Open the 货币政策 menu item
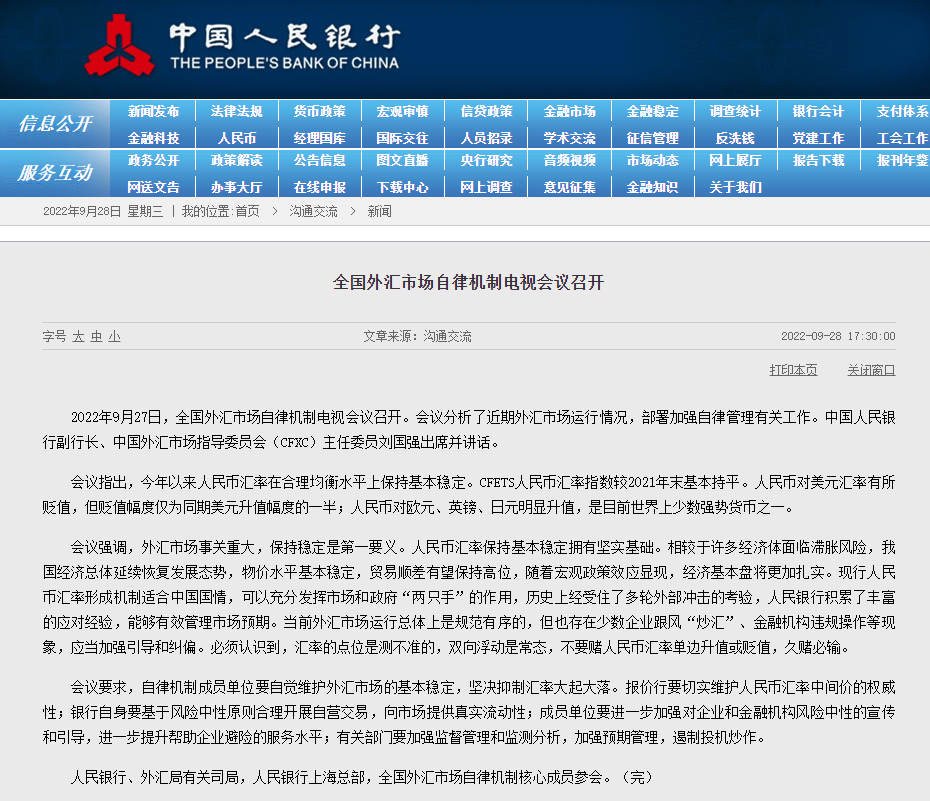 tap(319, 112)
